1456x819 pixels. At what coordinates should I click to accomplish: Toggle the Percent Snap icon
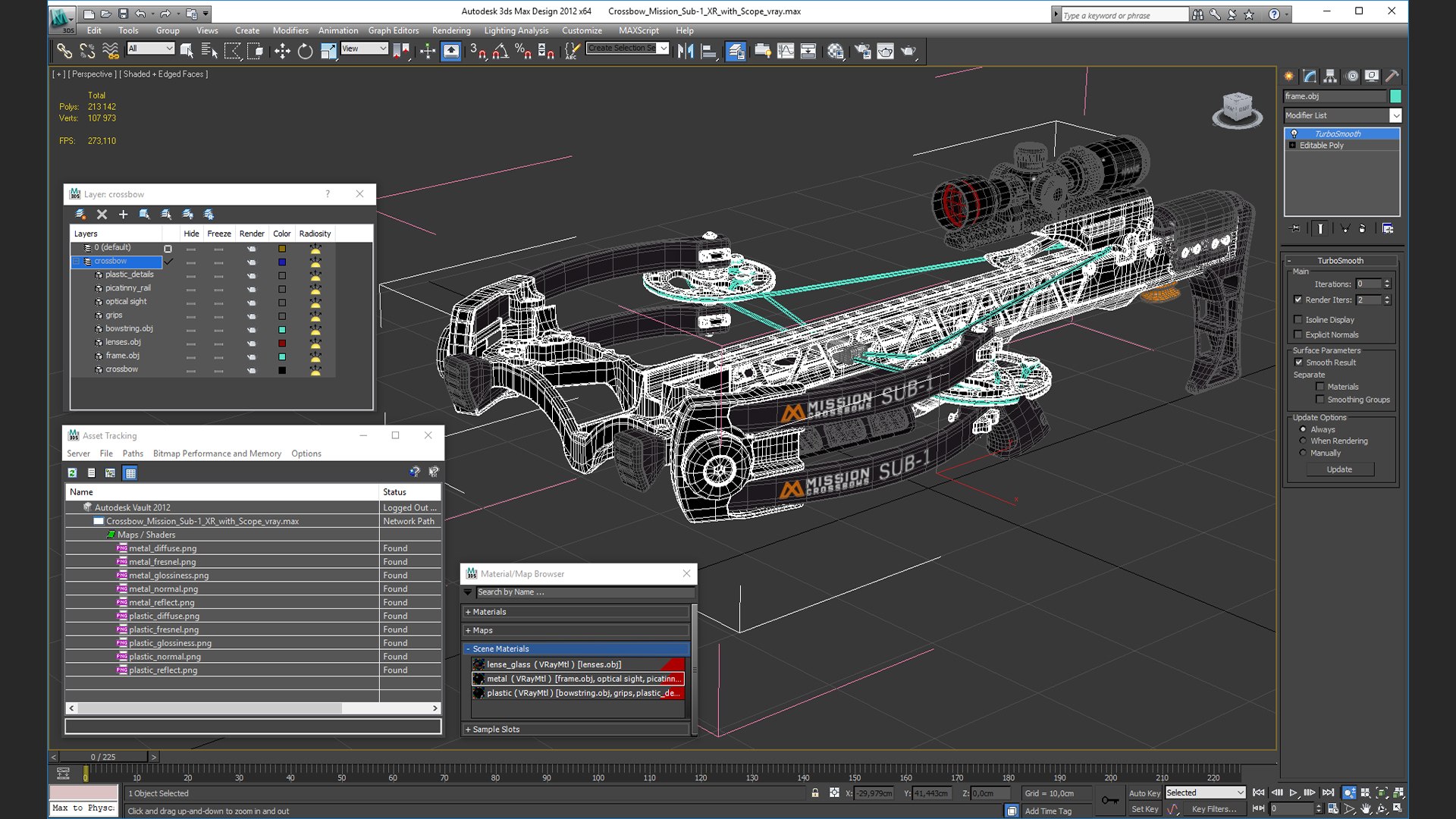pyautogui.click(x=523, y=51)
